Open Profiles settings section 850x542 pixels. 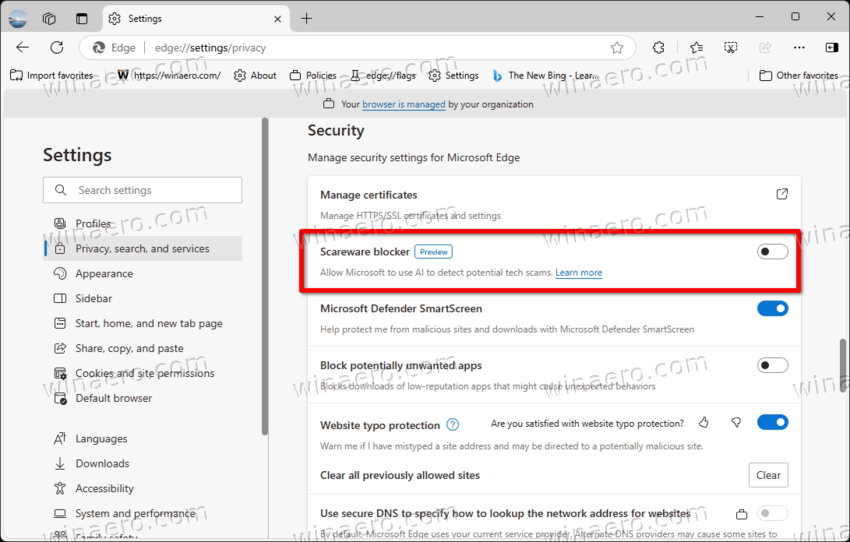[143, 223]
